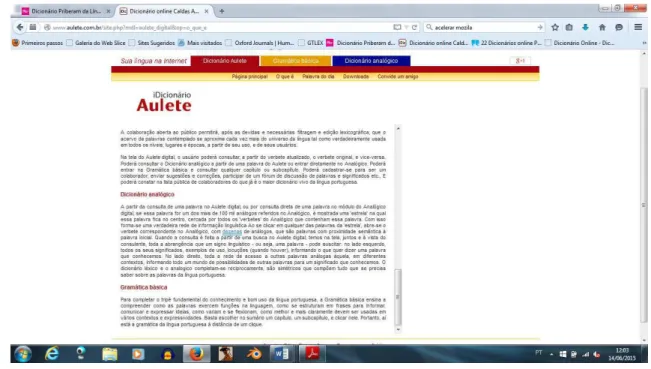This screenshot has width=651, height=369.
Task: Click the inner content scroll up arrow
Action: coord(398,129)
